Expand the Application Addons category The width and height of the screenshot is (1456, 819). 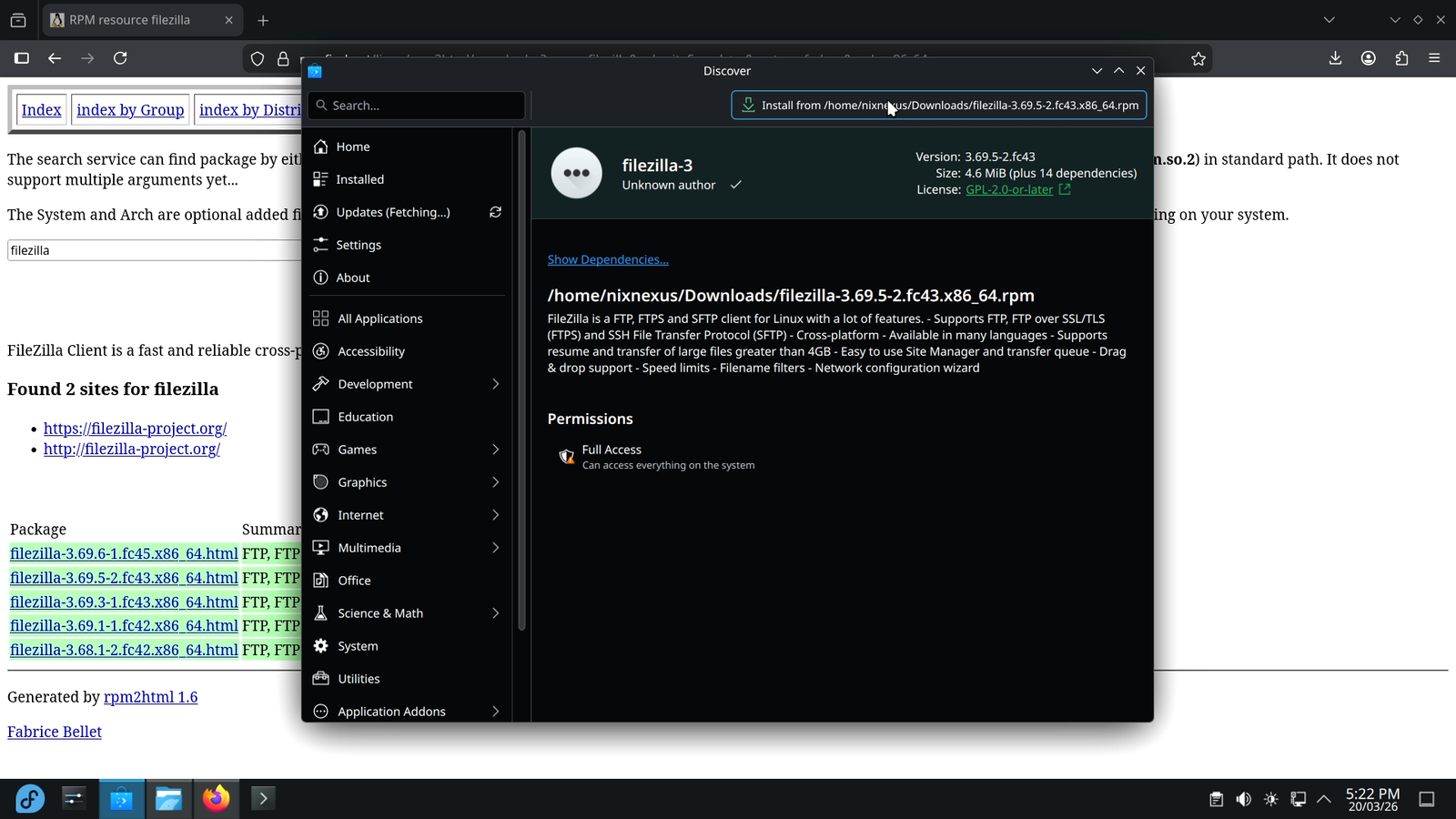[495, 712]
